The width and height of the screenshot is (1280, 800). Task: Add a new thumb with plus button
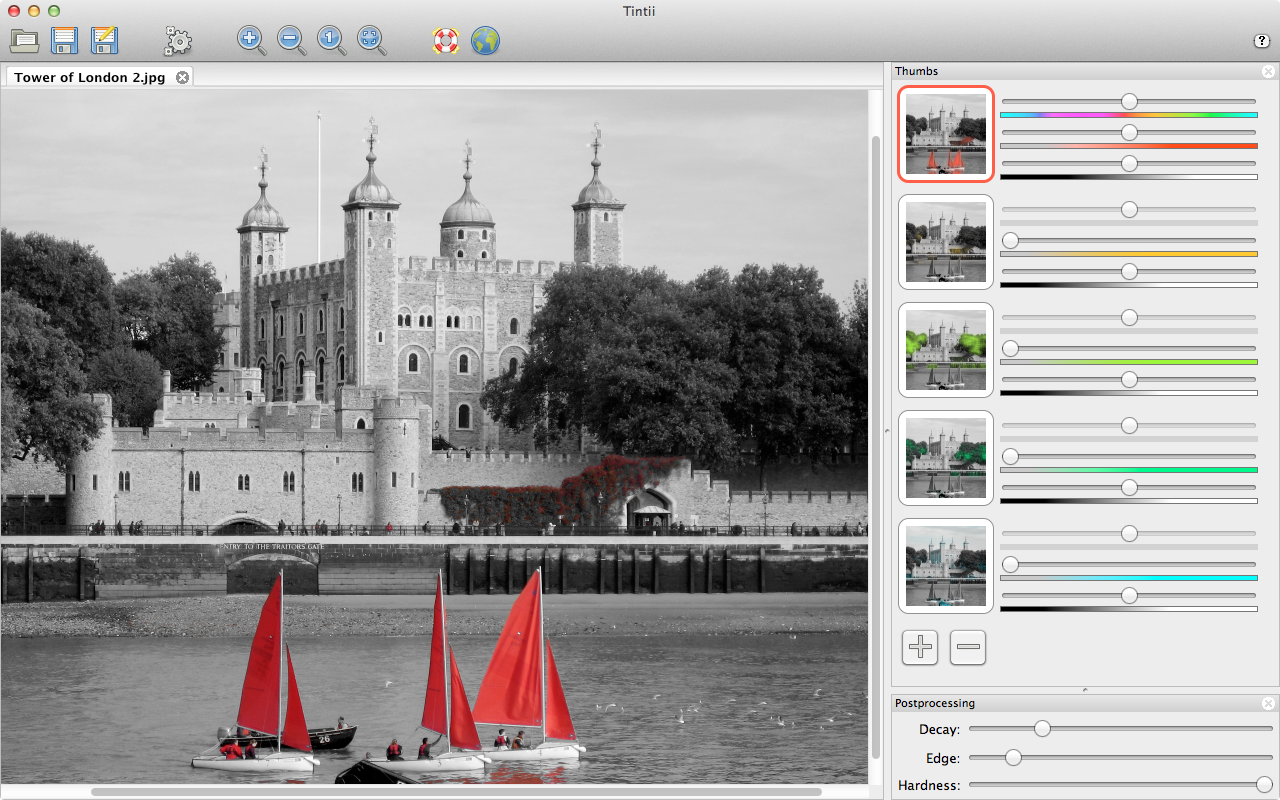pyautogui.click(x=920, y=647)
